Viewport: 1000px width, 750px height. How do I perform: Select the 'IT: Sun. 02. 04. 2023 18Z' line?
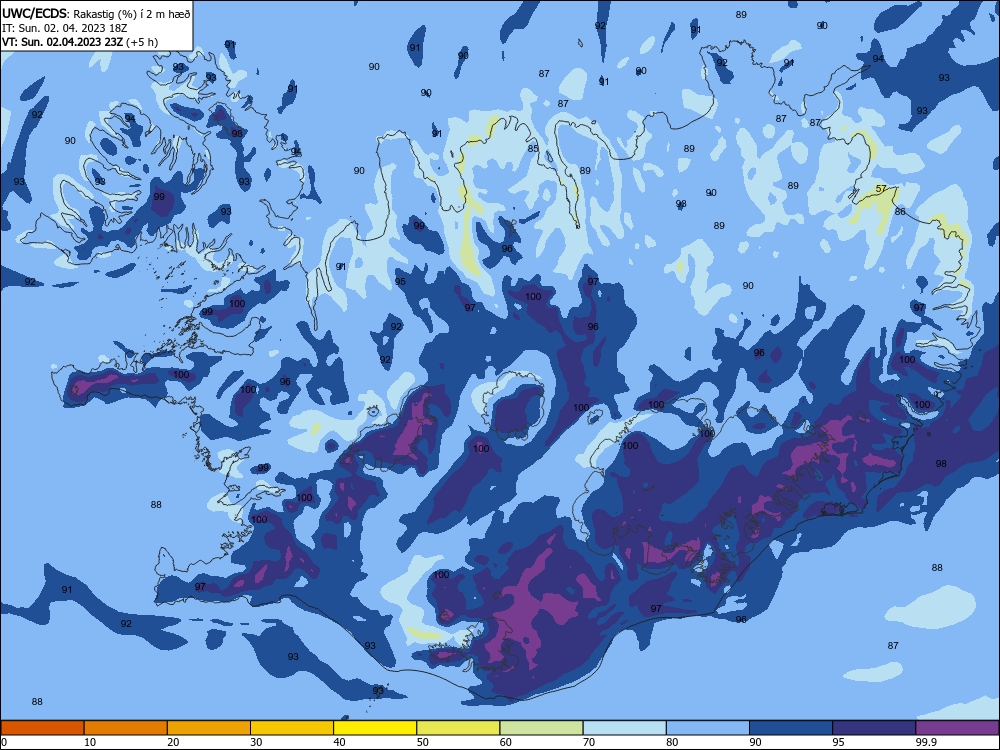coord(64,28)
